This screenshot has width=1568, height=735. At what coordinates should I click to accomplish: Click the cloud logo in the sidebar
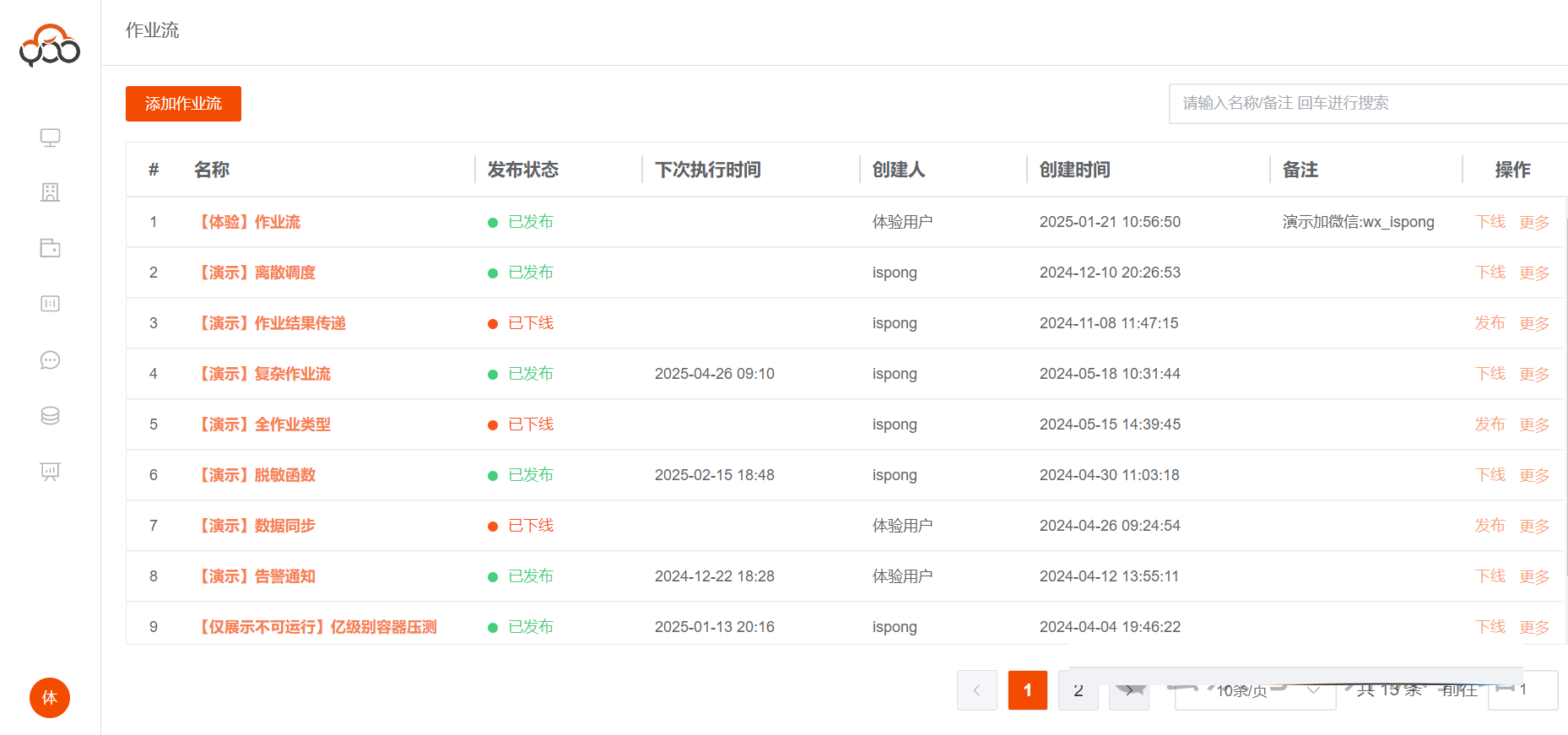[x=50, y=46]
